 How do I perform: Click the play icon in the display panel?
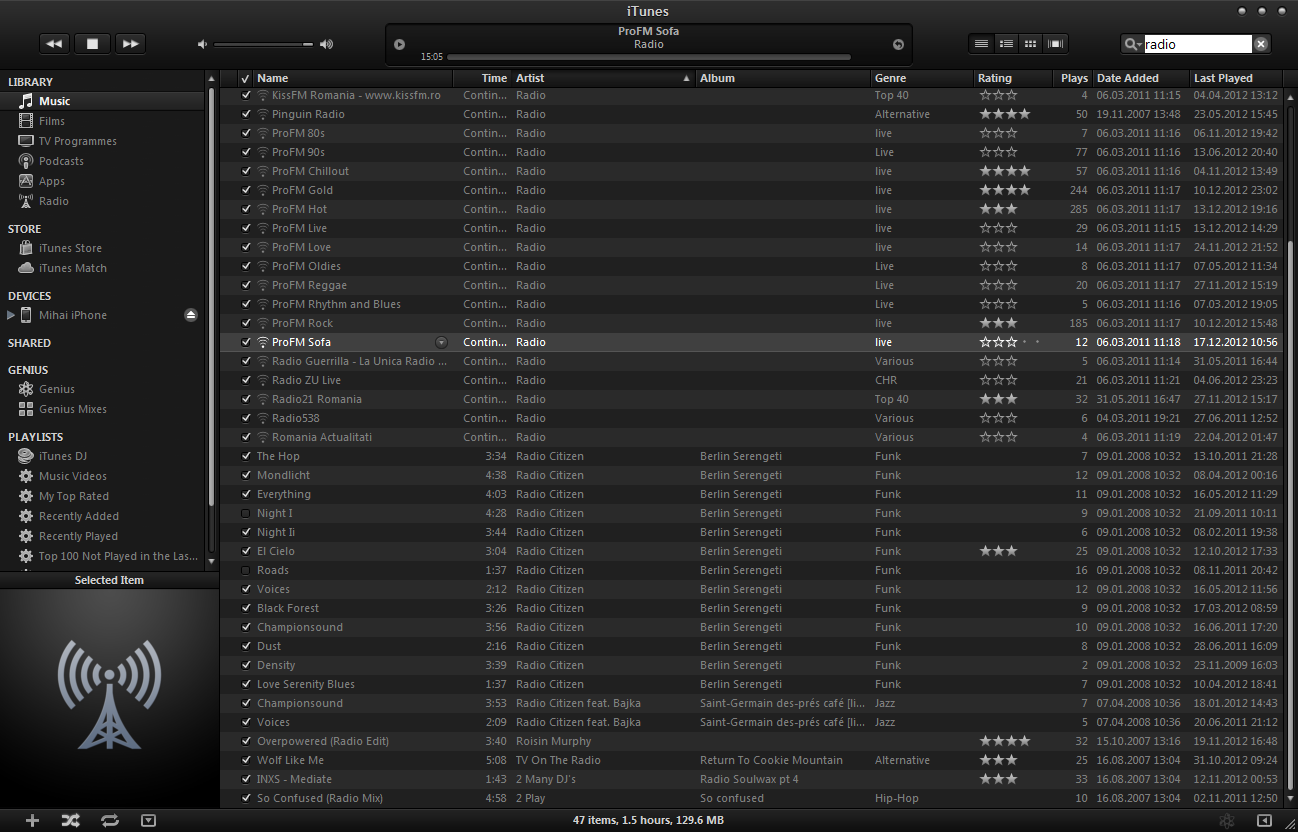pyautogui.click(x=400, y=44)
